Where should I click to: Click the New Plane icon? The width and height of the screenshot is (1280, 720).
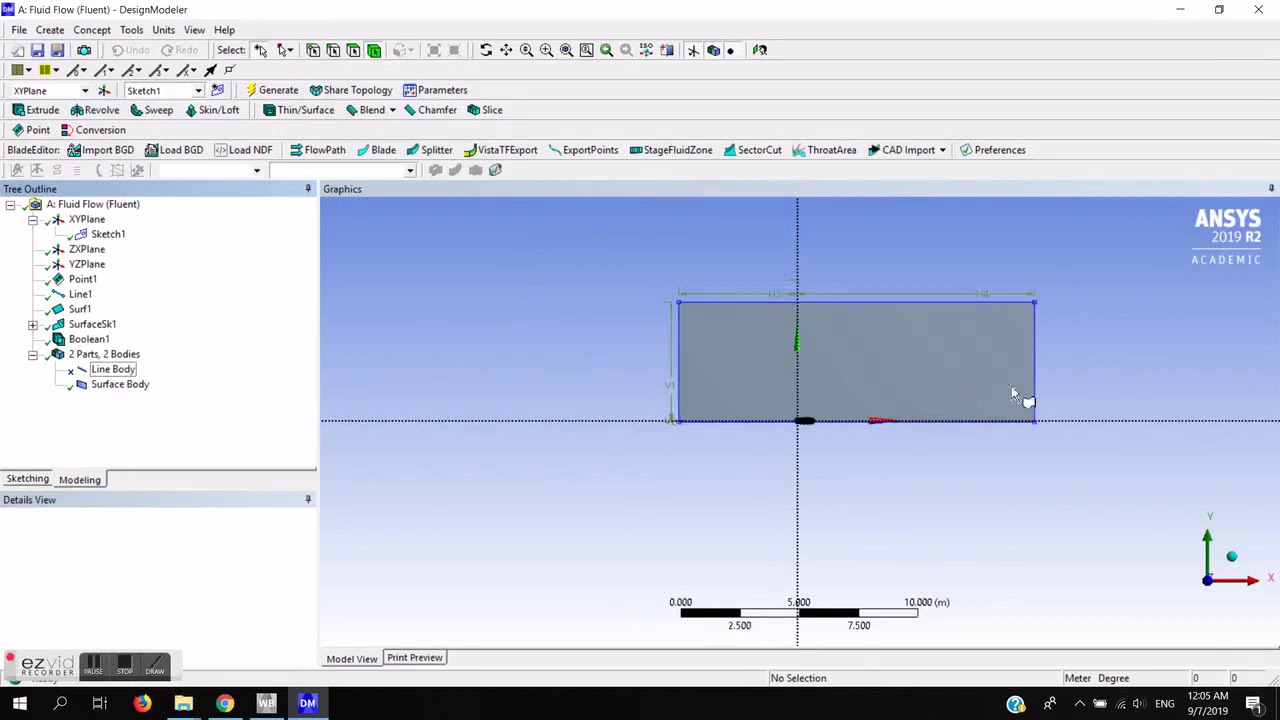click(x=104, y=90)
